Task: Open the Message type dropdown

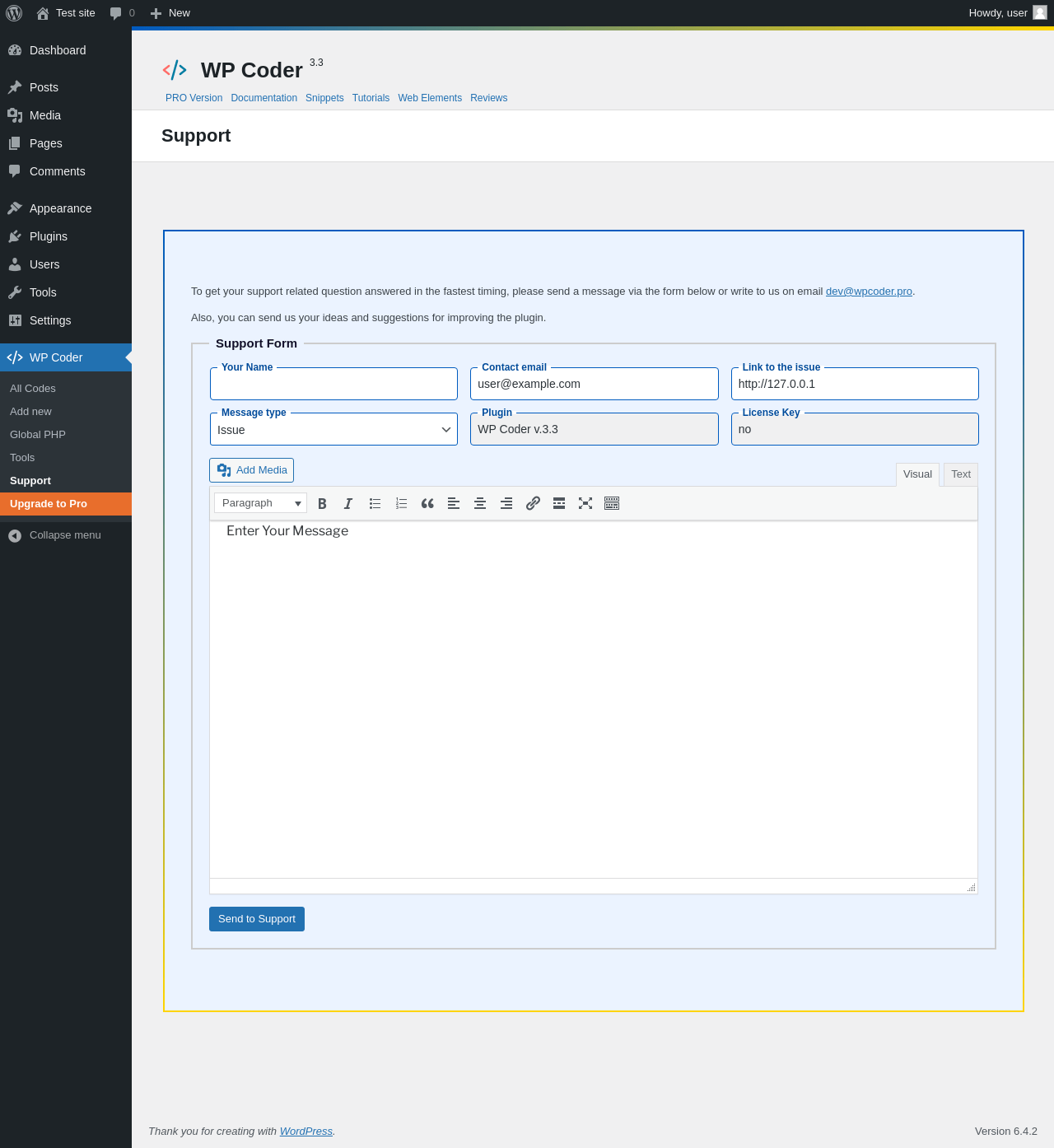Action: coord(333,429)
